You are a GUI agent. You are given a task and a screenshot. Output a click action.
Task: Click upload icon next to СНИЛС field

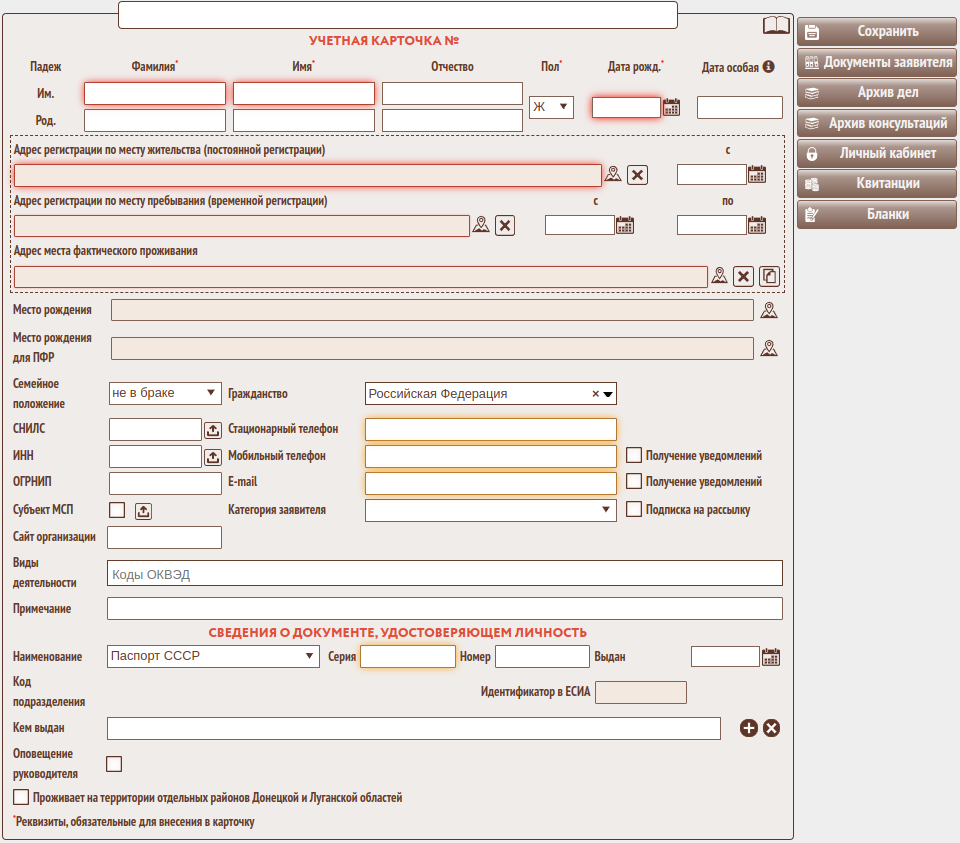(213, 430)
